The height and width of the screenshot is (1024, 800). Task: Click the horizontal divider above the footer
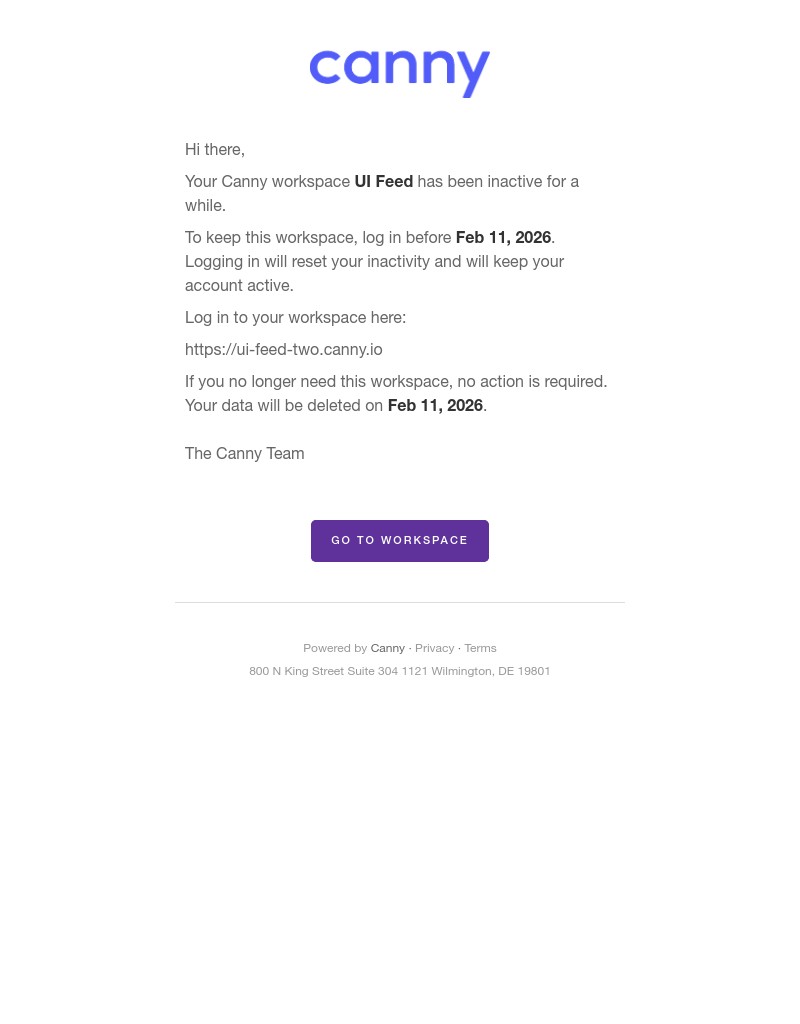click(400, 601)
